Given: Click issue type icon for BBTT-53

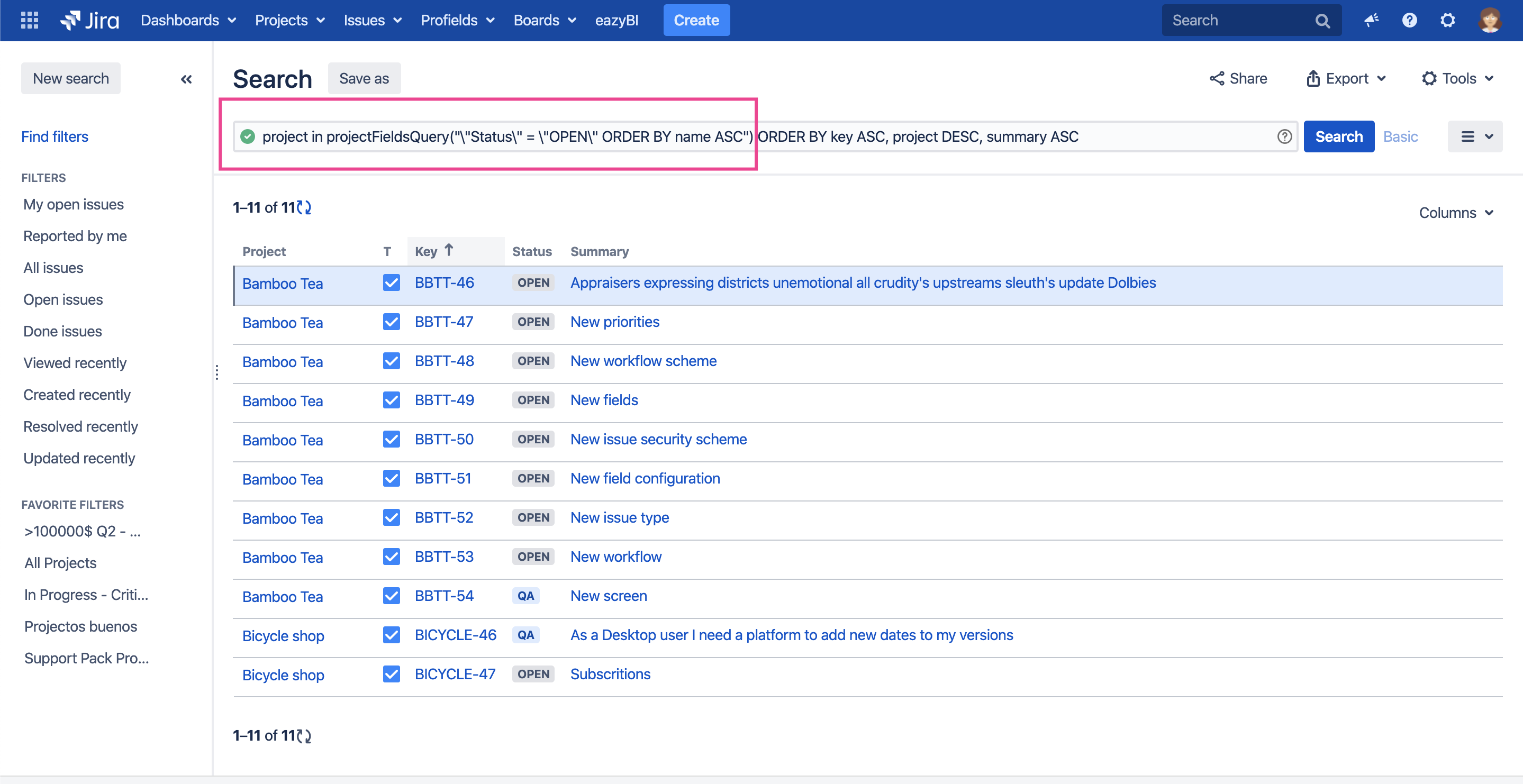Looking at the screenshot, I should (391, 557).
